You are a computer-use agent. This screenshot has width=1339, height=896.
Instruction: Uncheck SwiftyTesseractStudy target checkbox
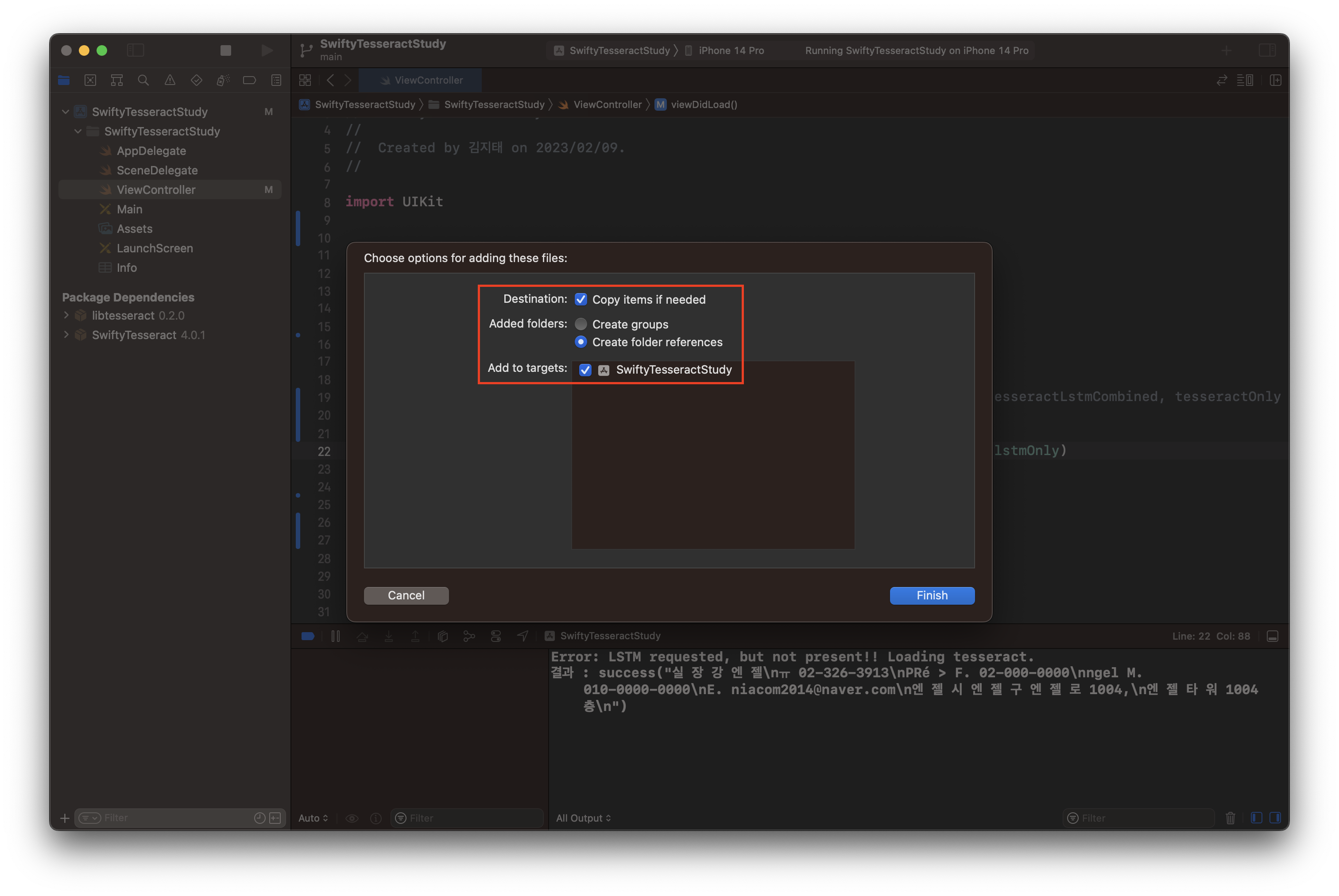(x=585, y=370)
